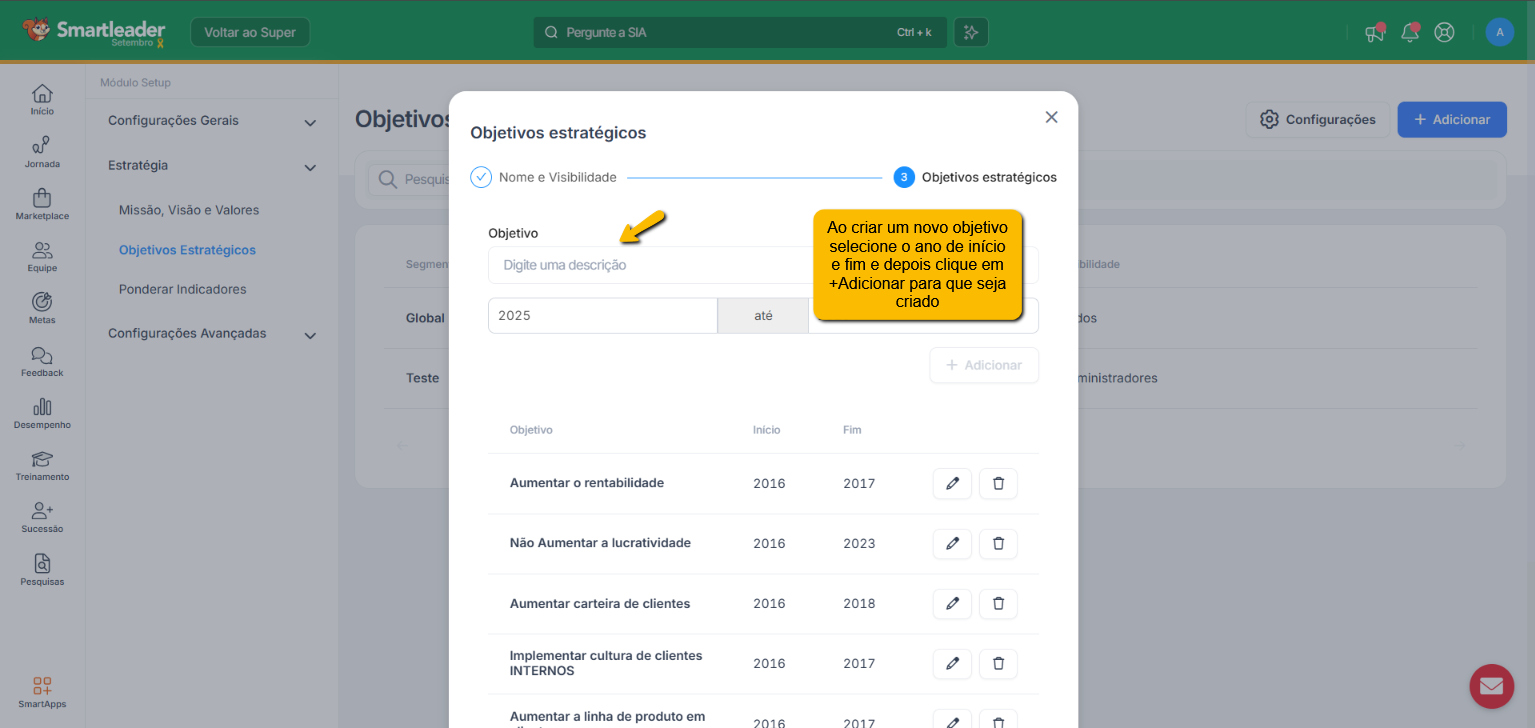
Task: Click the Configurações button
Action: tap(1317, 119)
